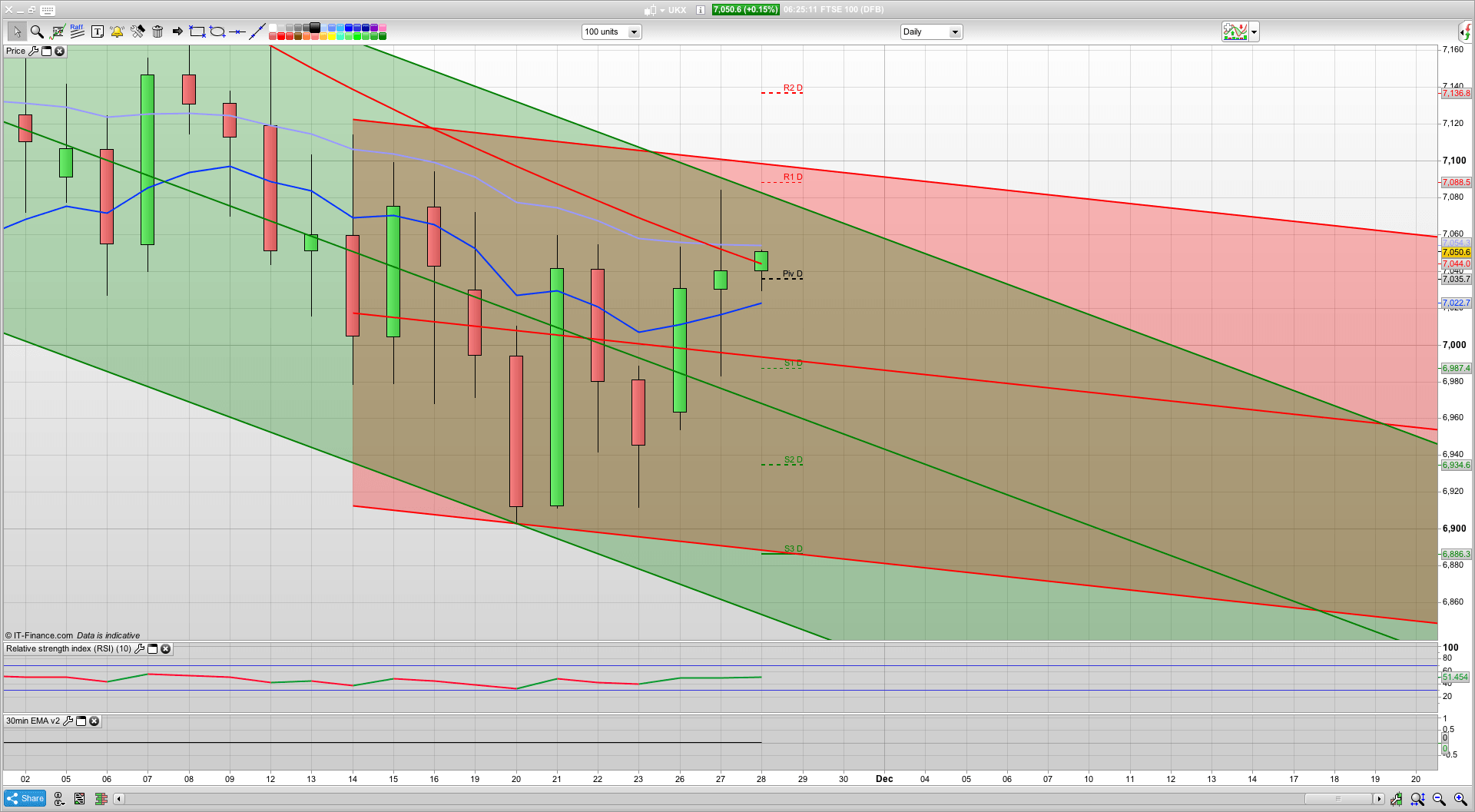
Task: Change the Daily timeframe dropdown
Action: coord(955,31)
